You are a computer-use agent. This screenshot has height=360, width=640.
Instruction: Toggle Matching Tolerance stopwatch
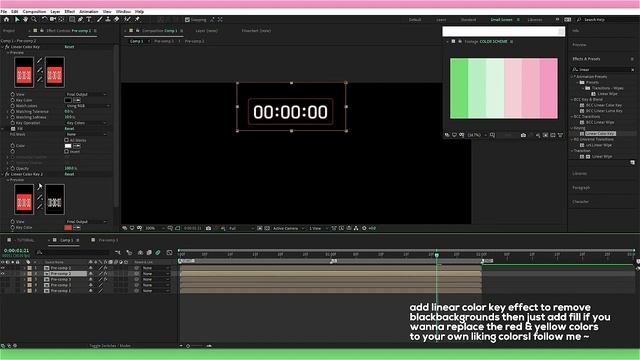[13, 111]
